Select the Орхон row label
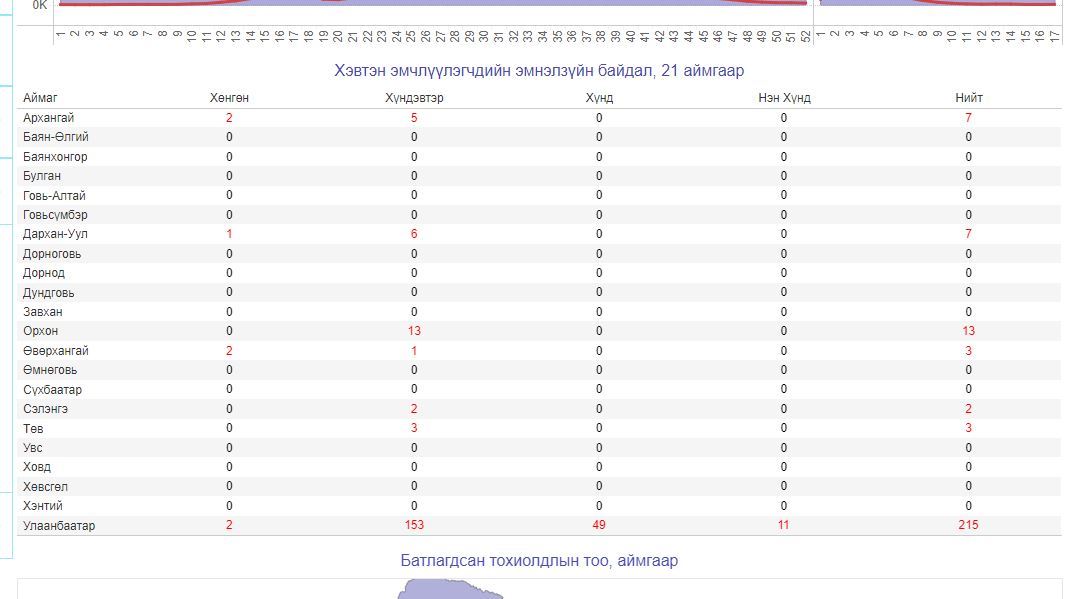This screenshot has height=599, width=1075. [40, 331]
